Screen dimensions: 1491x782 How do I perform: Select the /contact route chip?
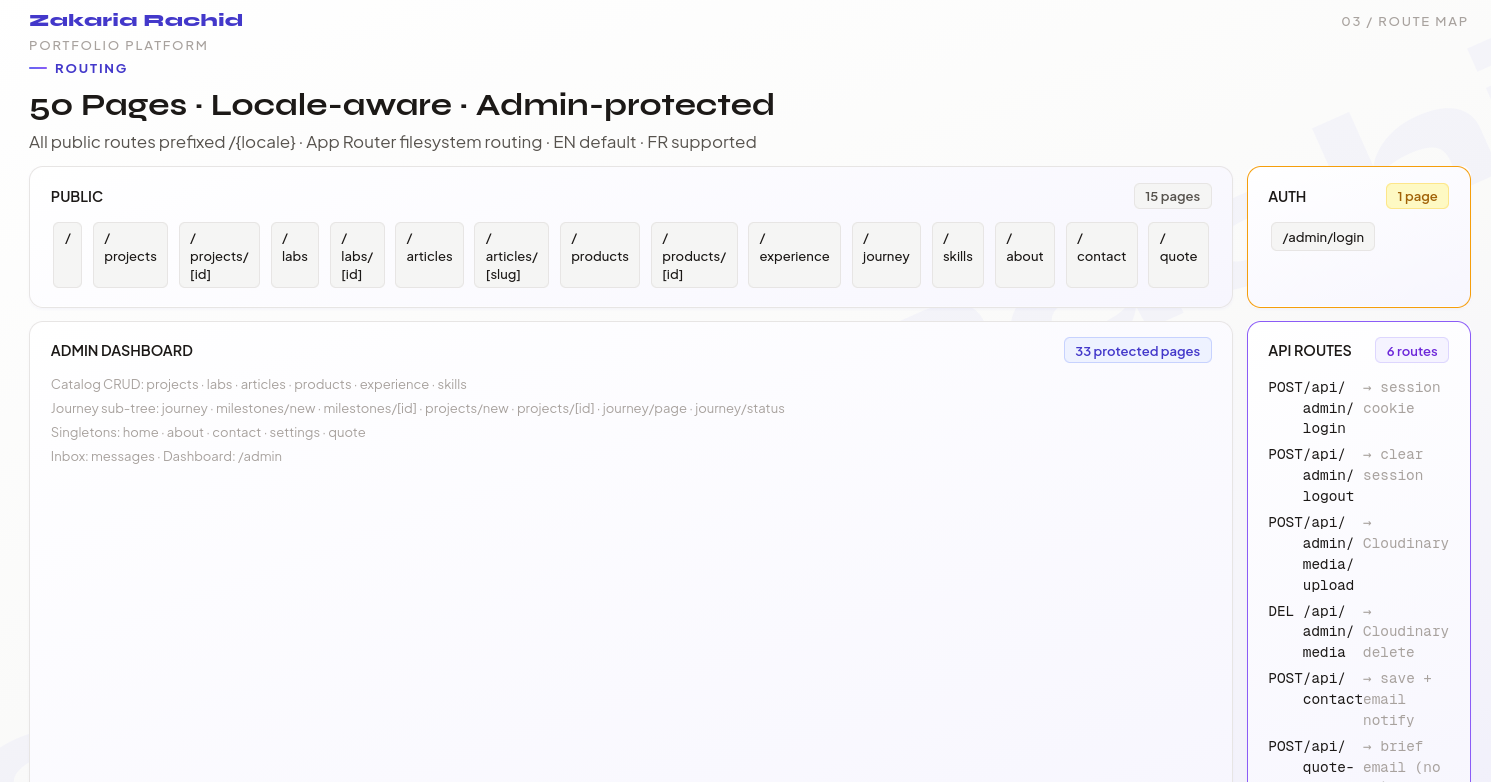pyautogui.click(x=1102, y=255)
